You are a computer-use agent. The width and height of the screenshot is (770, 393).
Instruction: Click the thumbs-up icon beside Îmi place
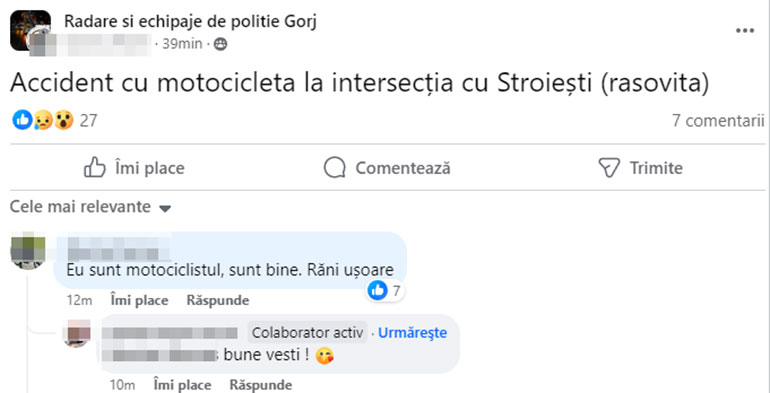point(95,168)
